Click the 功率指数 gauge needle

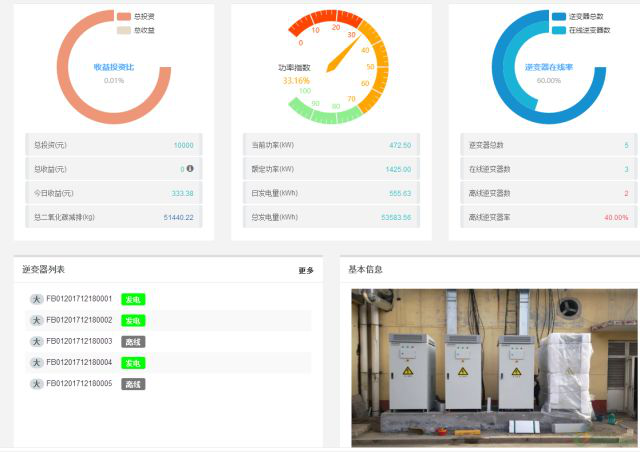click(x=344, y=53)
